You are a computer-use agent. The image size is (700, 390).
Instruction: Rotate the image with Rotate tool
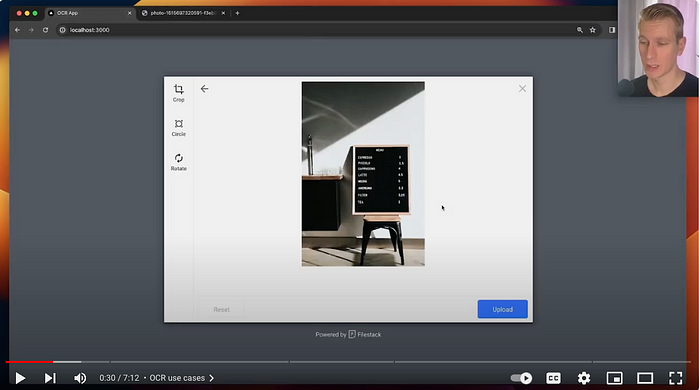[179, 162]
